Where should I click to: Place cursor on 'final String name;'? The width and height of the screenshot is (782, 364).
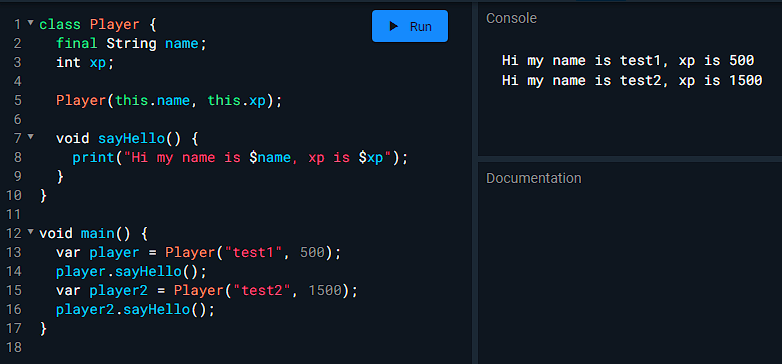point(131,43)
